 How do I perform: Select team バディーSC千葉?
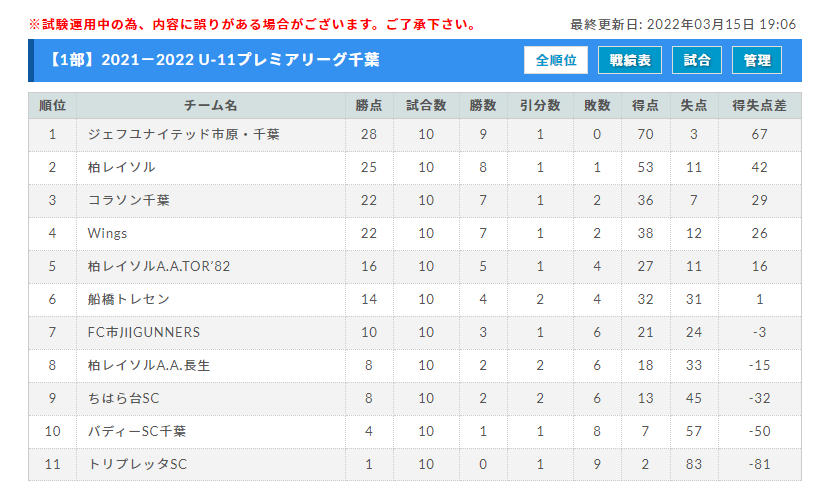[137, 431]
